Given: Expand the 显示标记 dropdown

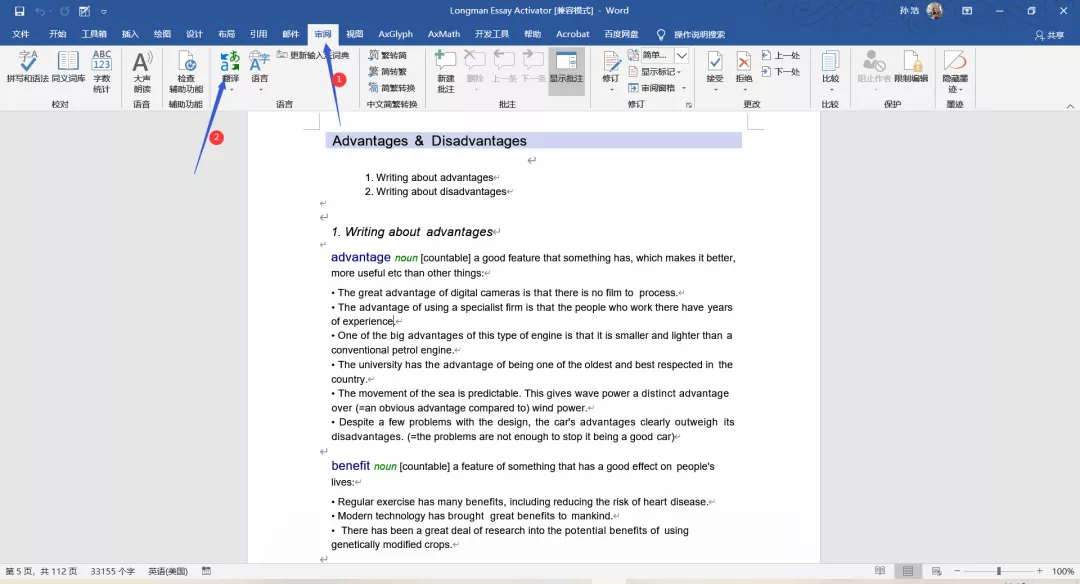Looking at the screenshot, I should pyautogui.click(x=660, y=72).
